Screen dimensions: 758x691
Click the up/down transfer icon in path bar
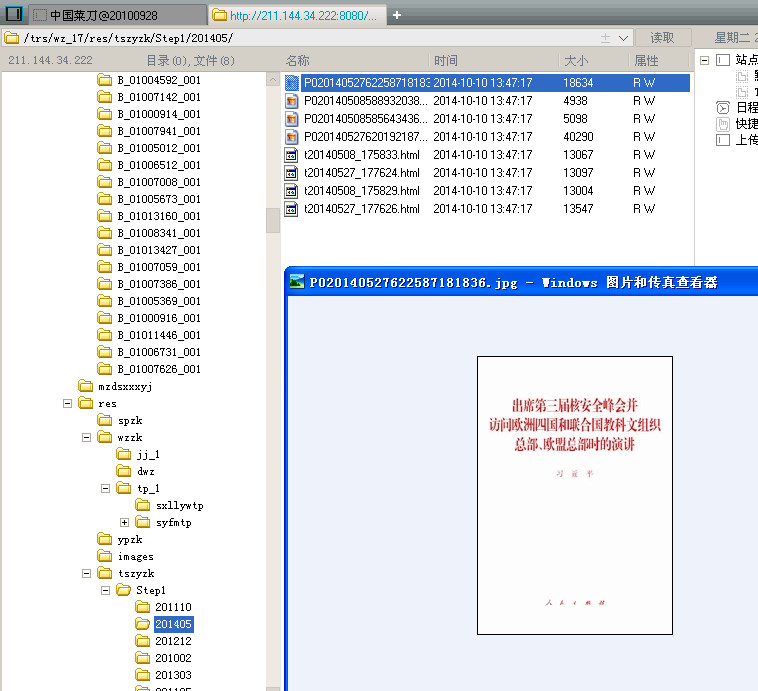[605, 38]
